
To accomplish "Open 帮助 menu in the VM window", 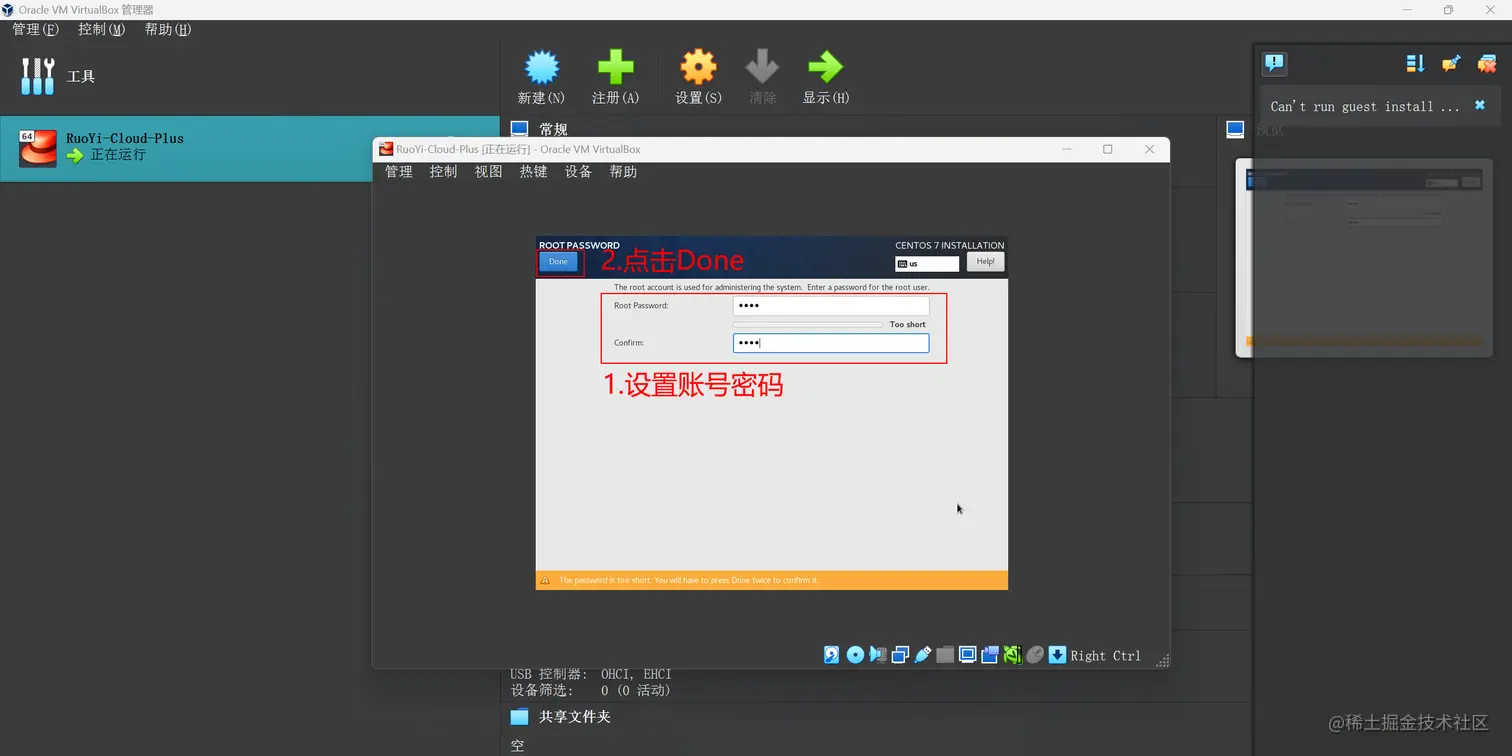I will point(623,172).
